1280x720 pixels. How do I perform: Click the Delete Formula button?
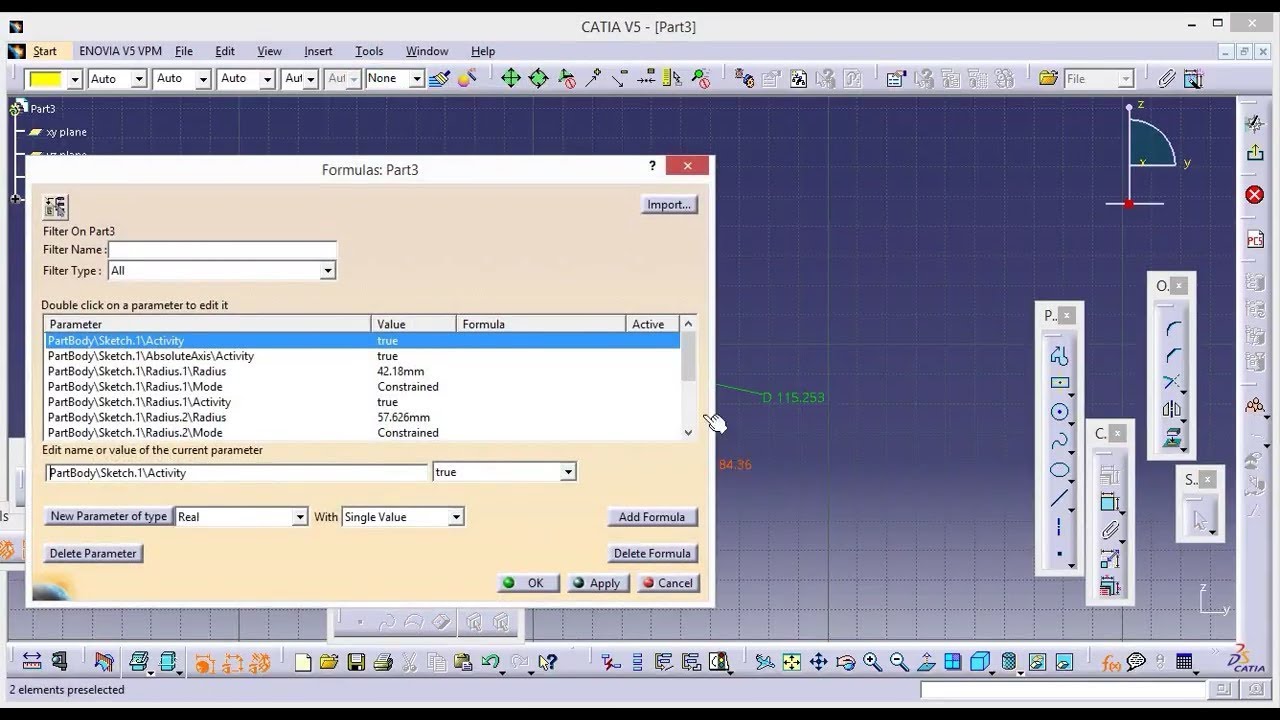pyautogui.click(x=652, y=553)
